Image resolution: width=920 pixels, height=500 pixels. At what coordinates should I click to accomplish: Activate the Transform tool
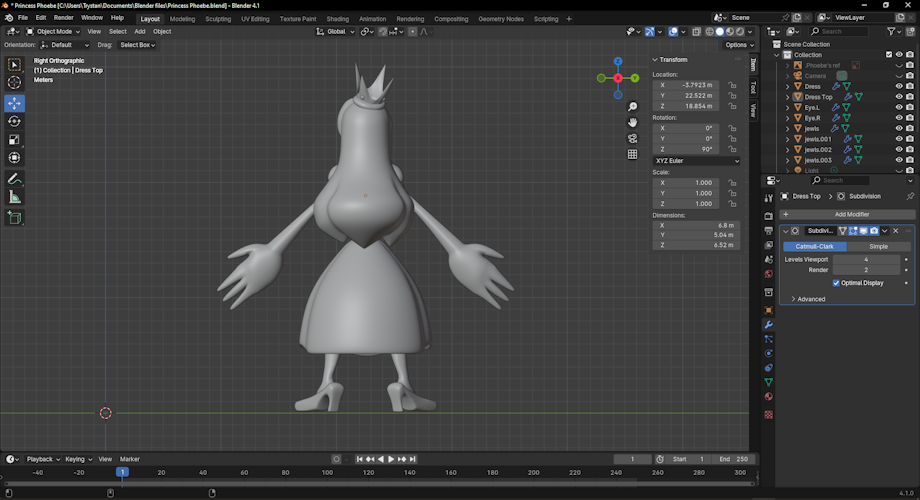[x=14, y=158]
